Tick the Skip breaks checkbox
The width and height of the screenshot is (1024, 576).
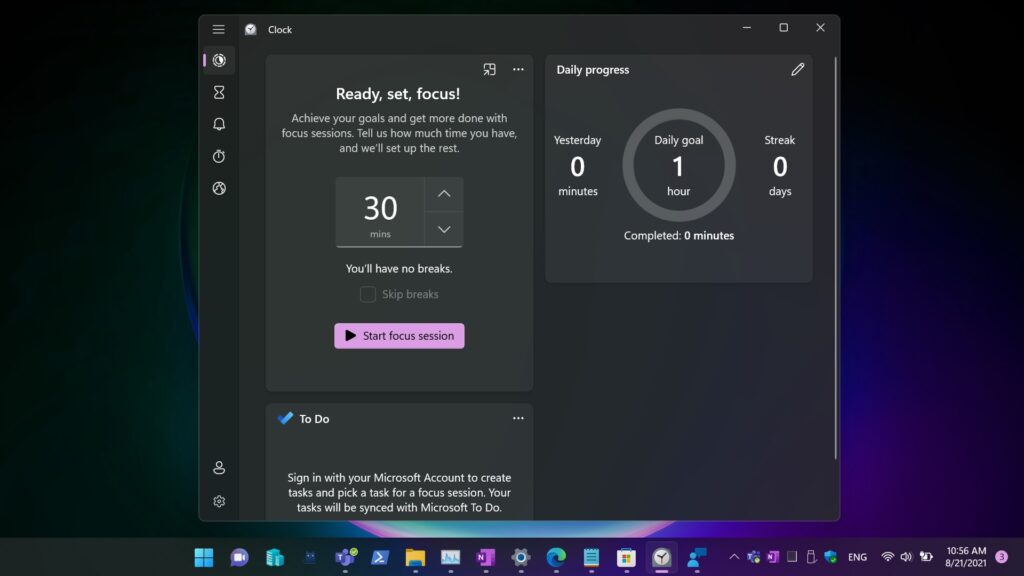click(x=368, y=294)
